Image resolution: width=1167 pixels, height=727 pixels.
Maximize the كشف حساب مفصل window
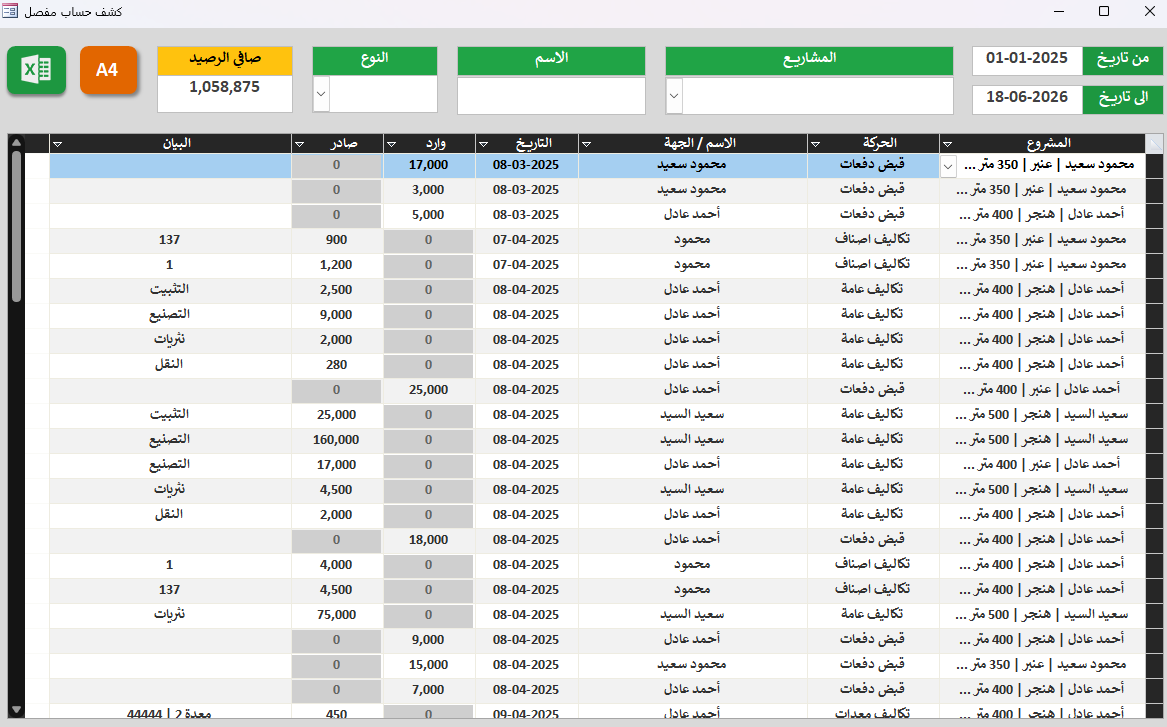(x=1104, y=11)
